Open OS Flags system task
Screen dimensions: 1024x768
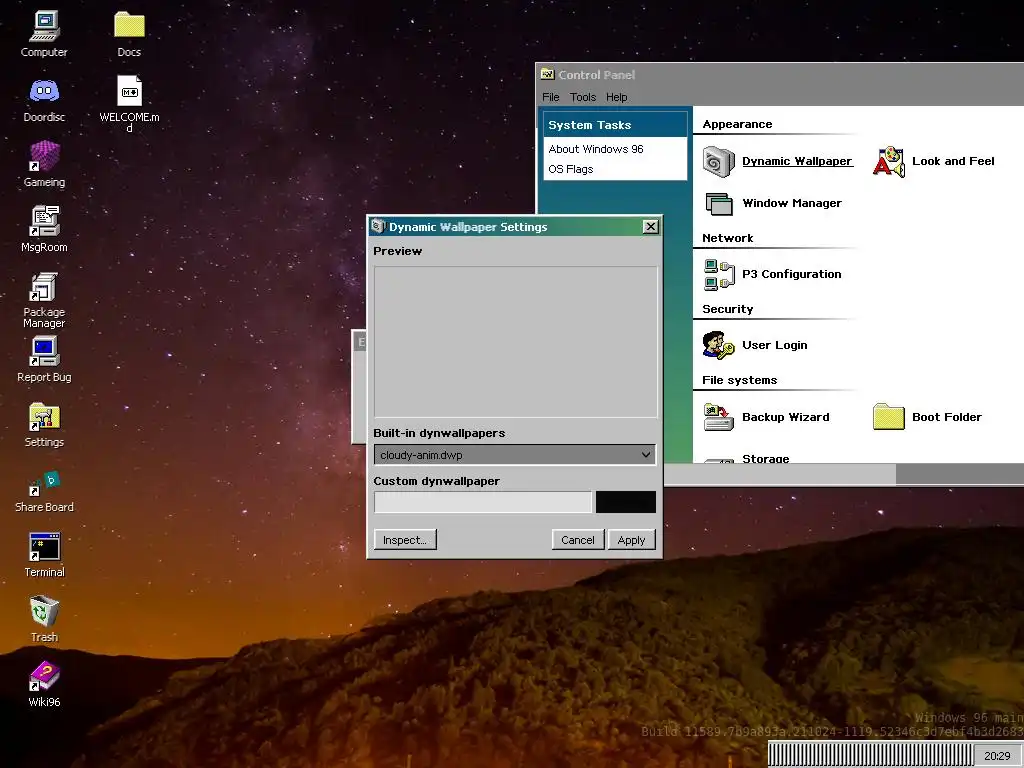[571, 169]
